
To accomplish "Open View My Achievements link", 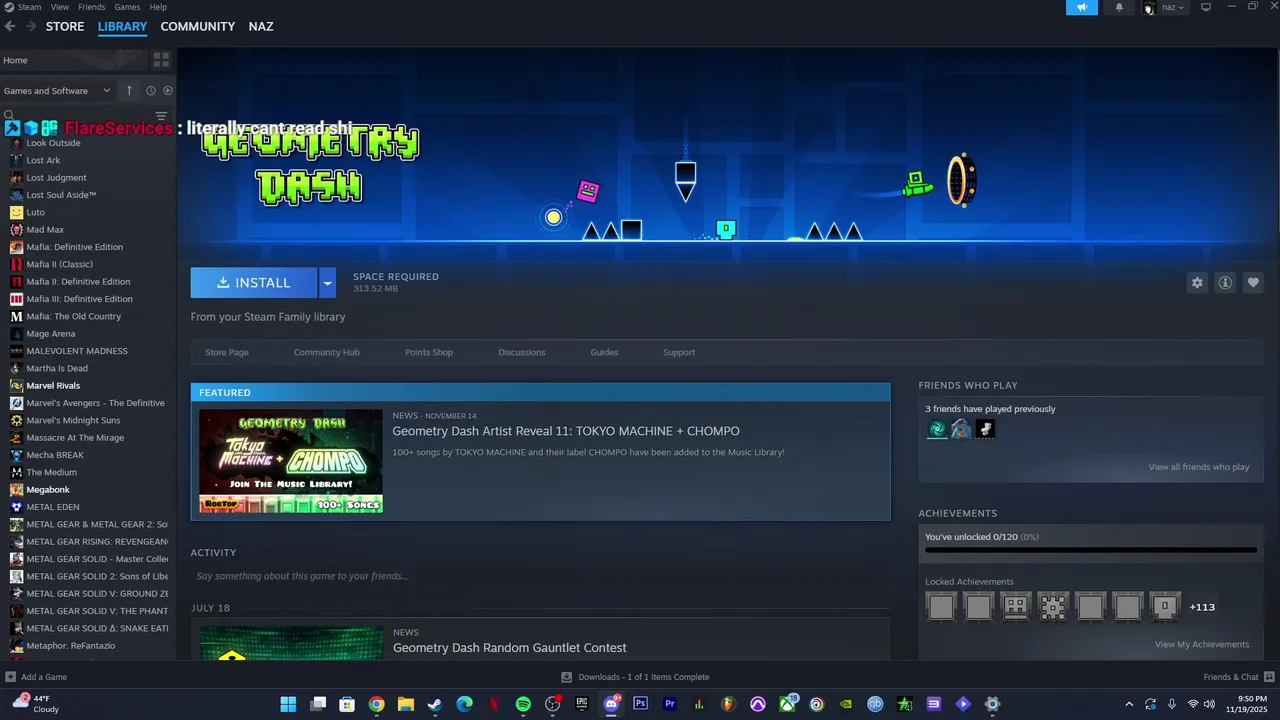I will pos(1202,644).
